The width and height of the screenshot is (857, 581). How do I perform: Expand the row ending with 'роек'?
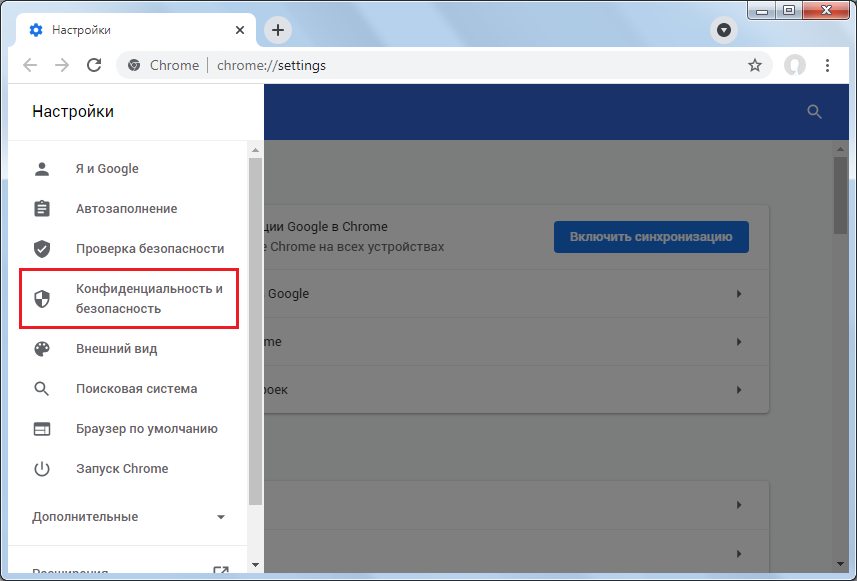[738, 390]
